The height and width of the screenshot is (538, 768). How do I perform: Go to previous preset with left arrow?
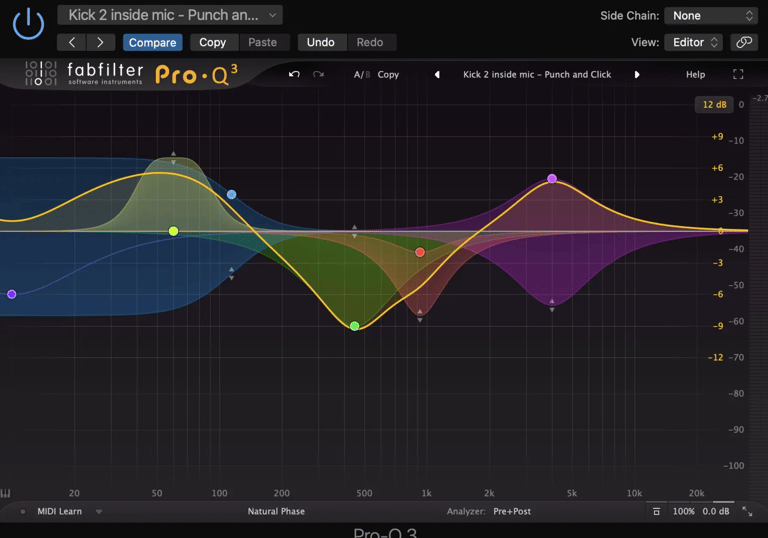pyautogui.click(x=72, y=43)
